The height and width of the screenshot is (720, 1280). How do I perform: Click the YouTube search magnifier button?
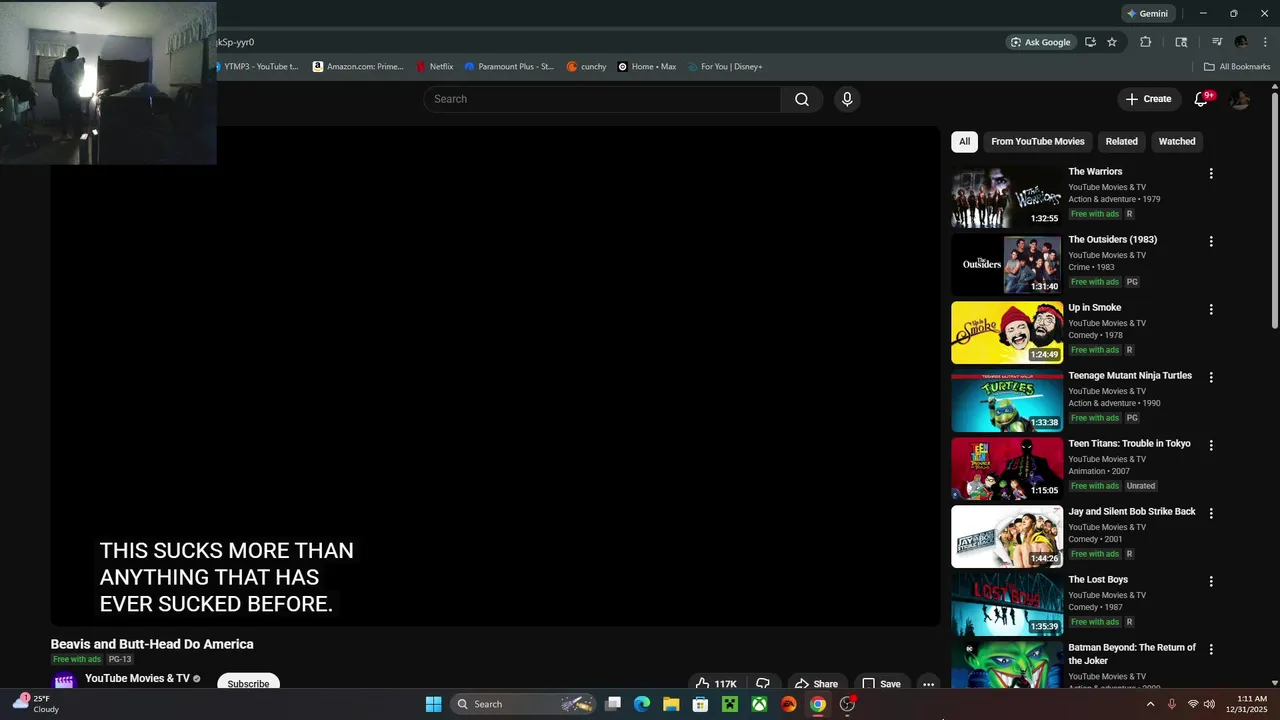click(802, 99)
